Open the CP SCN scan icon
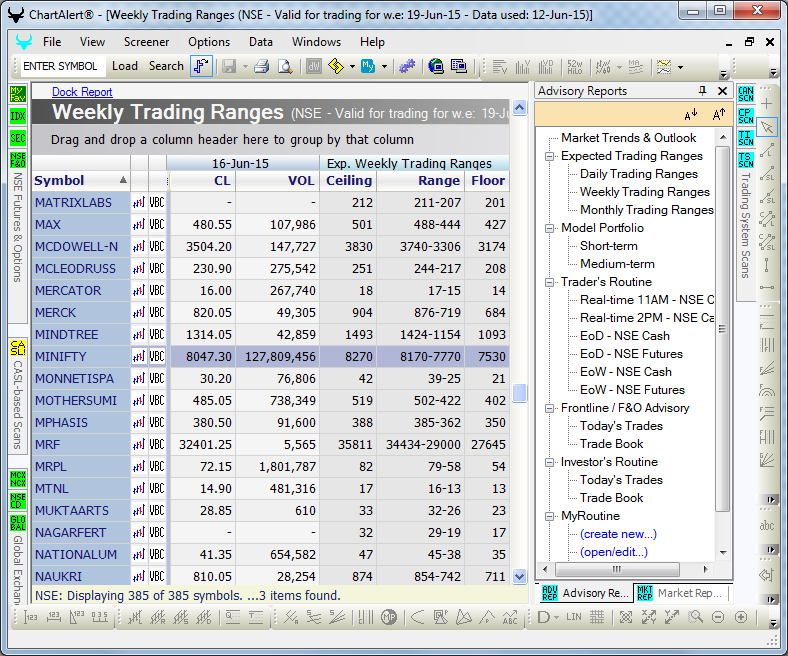Screen dimensions: 788x656 click(x=746, y=116)
